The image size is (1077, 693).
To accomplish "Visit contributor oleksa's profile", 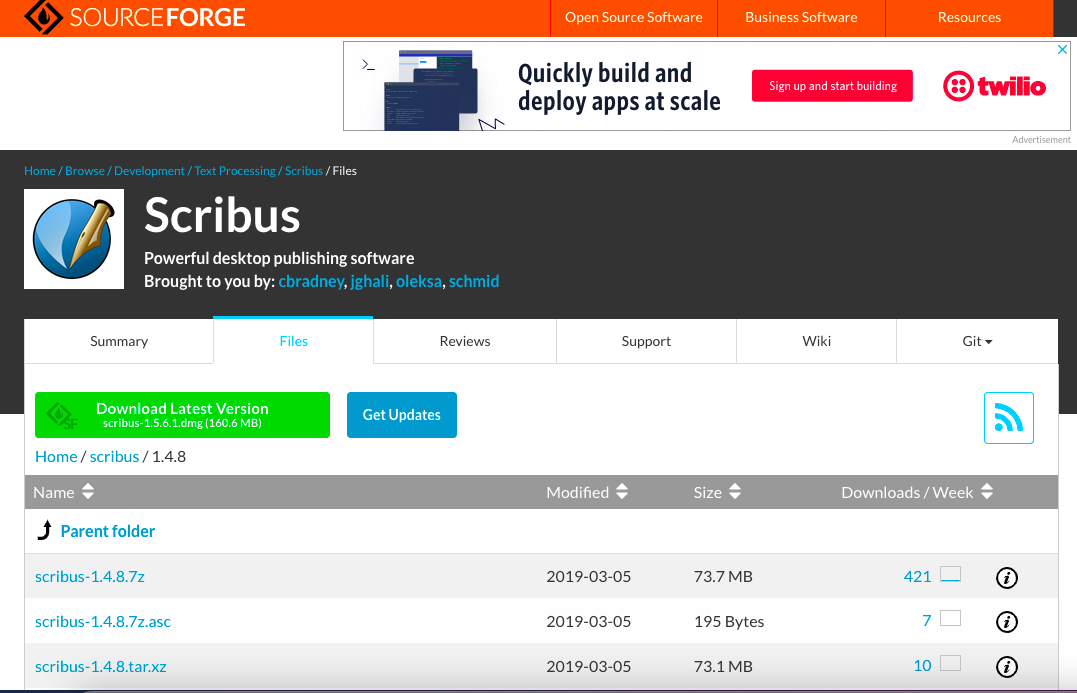I will (x=419, y=281).
